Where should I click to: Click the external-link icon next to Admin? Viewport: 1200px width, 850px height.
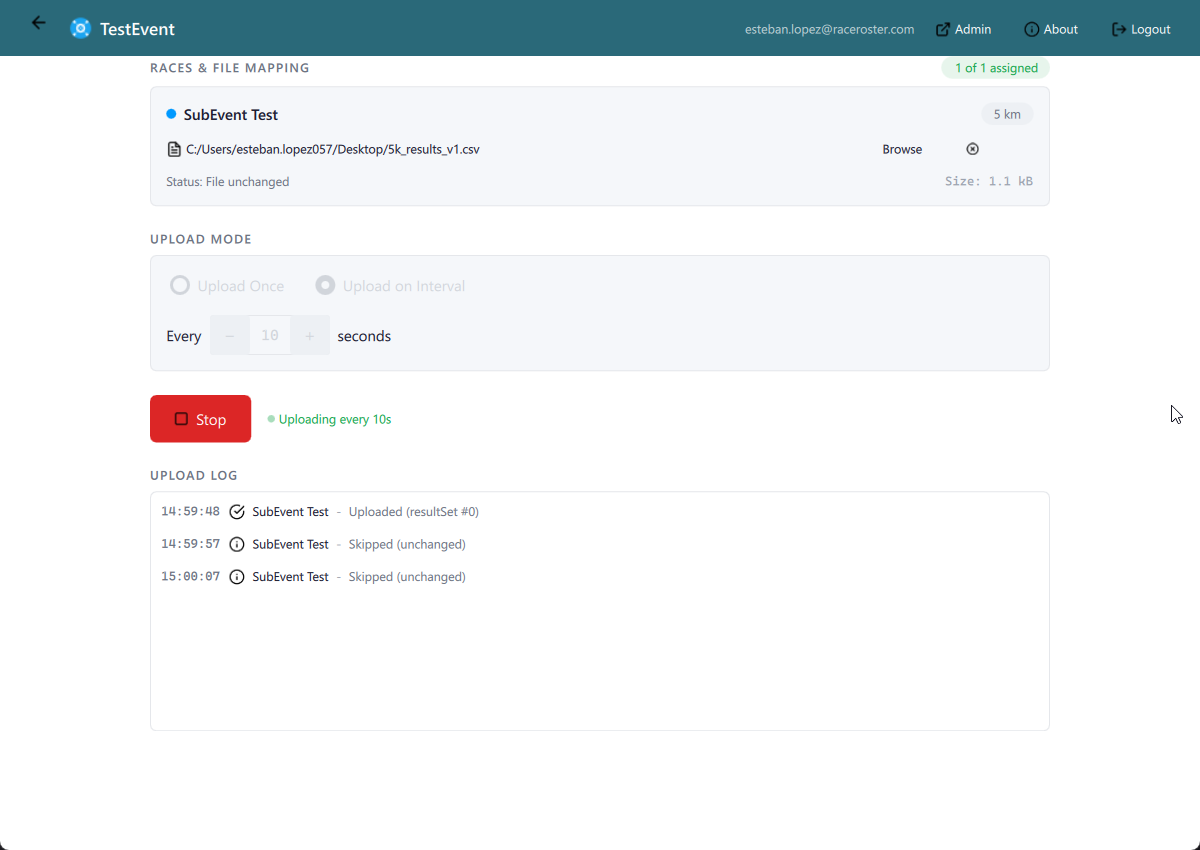click(941, 29)
